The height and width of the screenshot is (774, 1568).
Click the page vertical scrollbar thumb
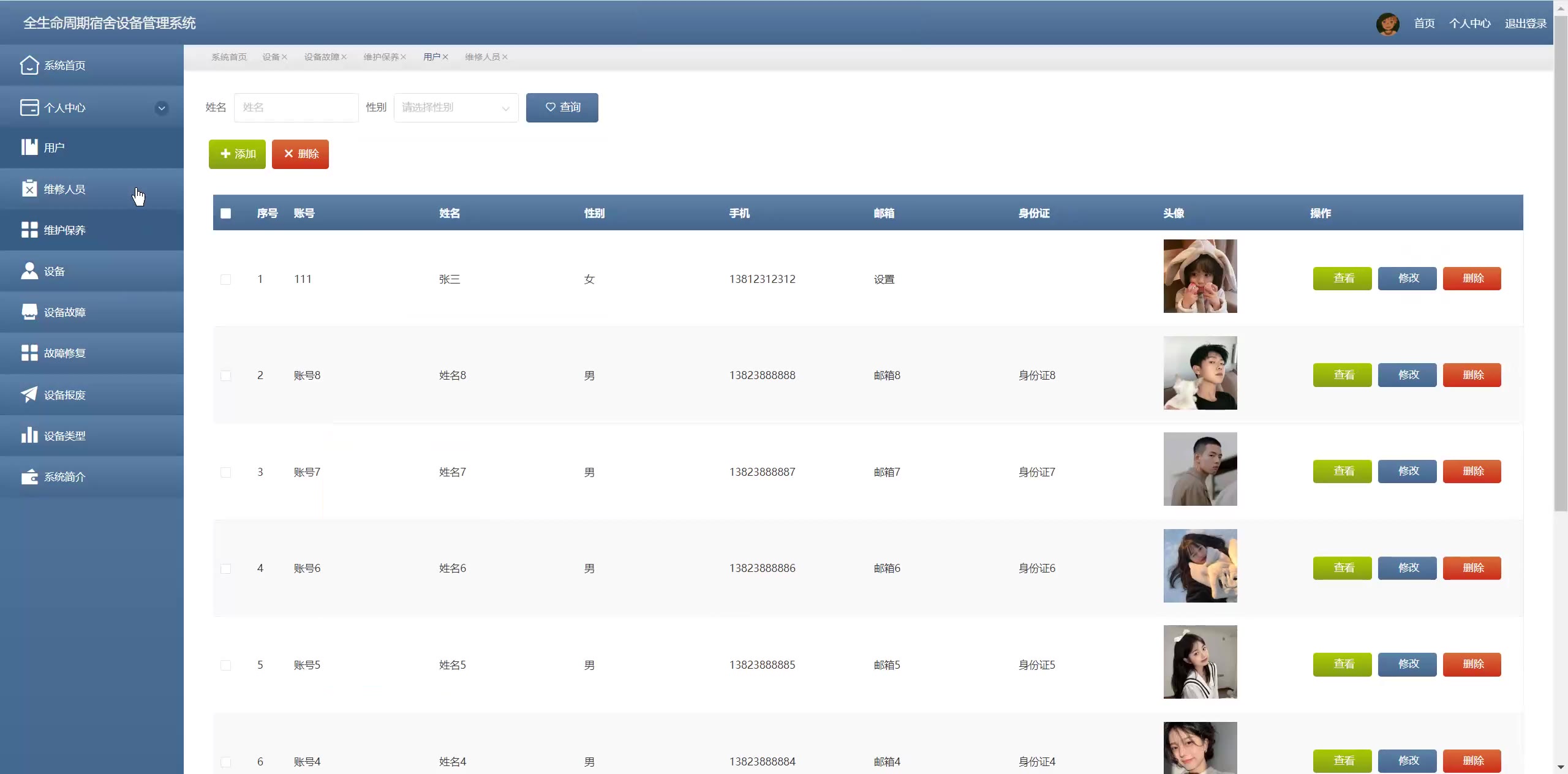pos(1561,263)
